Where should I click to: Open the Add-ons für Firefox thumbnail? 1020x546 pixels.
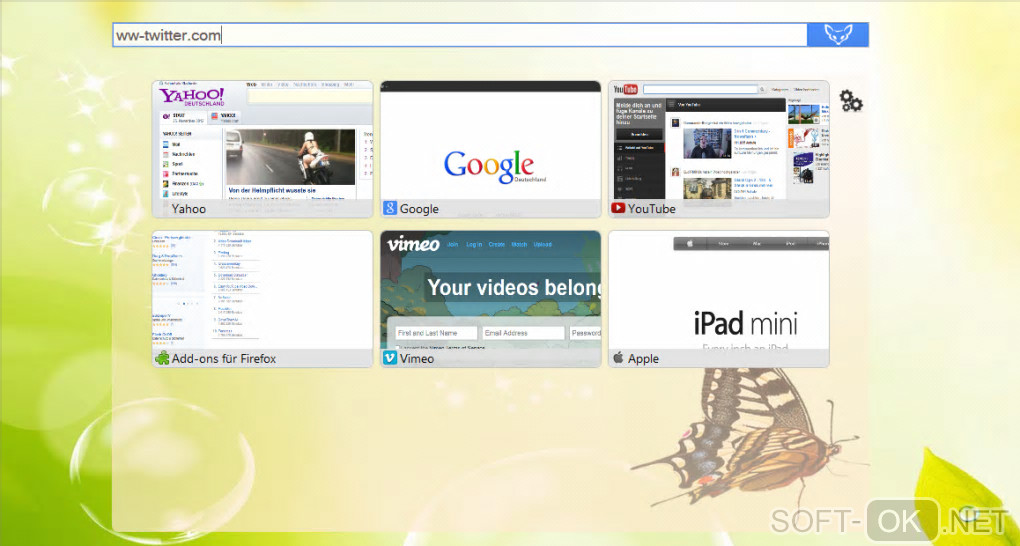point(263,299)
